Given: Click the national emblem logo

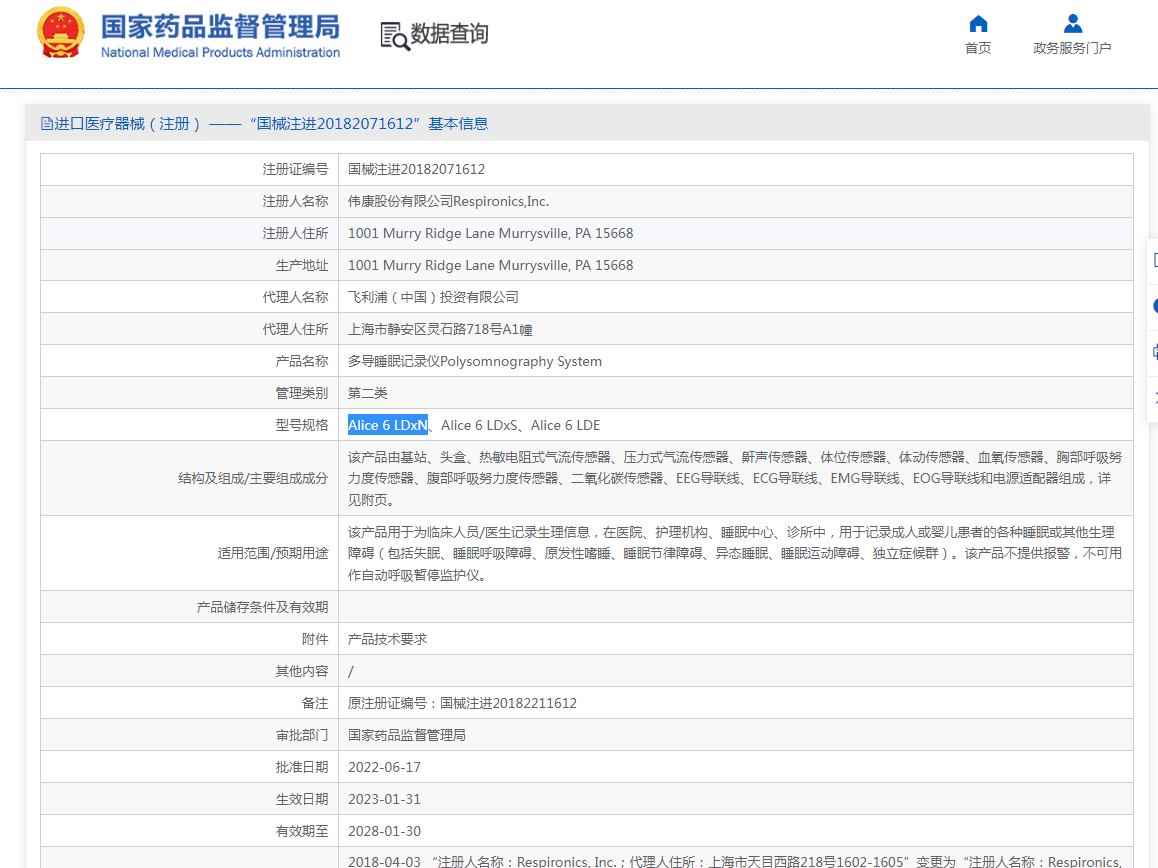Looking at the screenshot, I should [x=61, y=33].
